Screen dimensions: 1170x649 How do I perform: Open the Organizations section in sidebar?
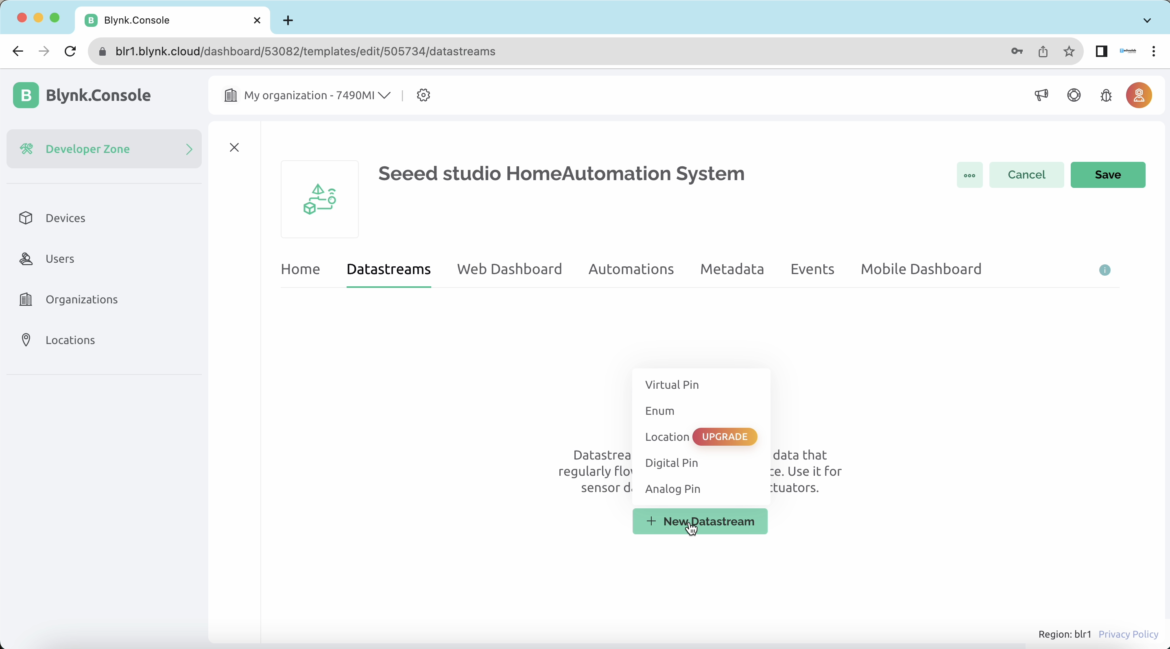pyautogui.click(x=80, y=299)
